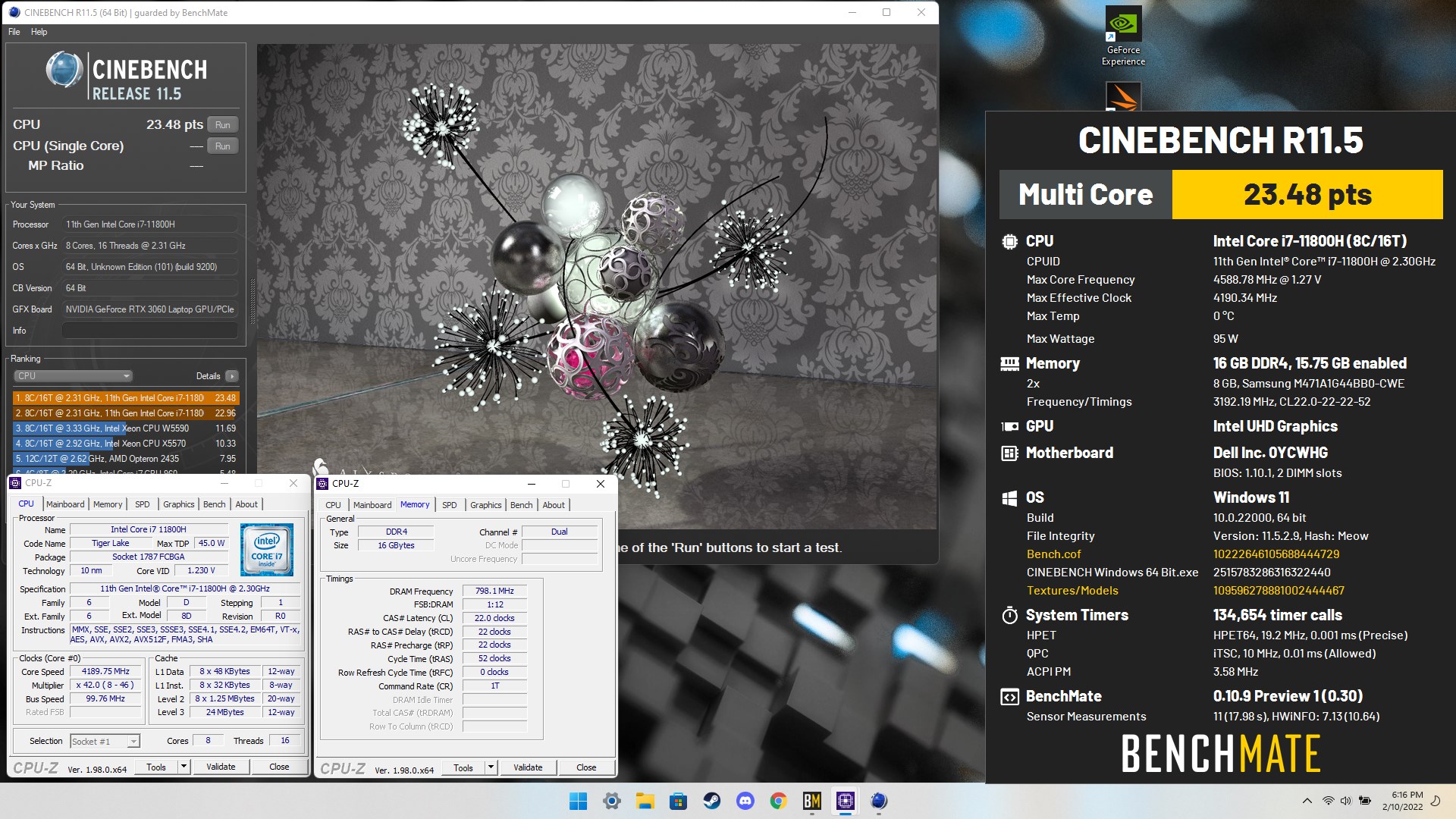The image size is (1456, 819).
Task: Open Windows Start menu
Action: pos(578,801)
